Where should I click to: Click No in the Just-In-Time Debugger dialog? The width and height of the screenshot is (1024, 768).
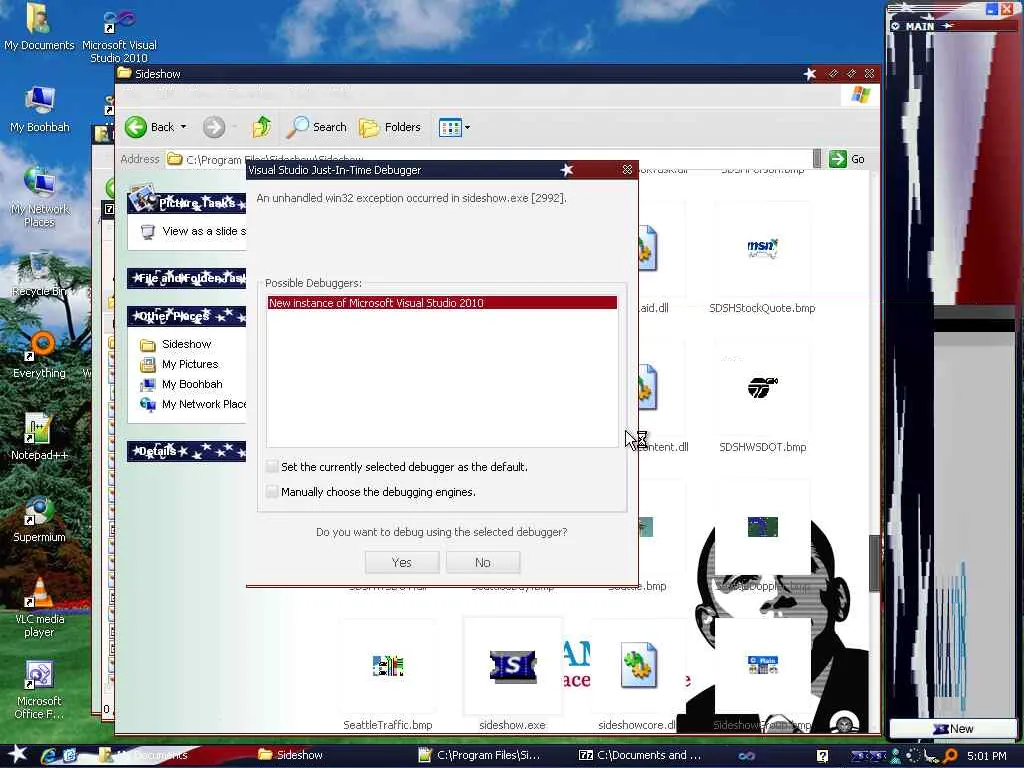point(483,562)
